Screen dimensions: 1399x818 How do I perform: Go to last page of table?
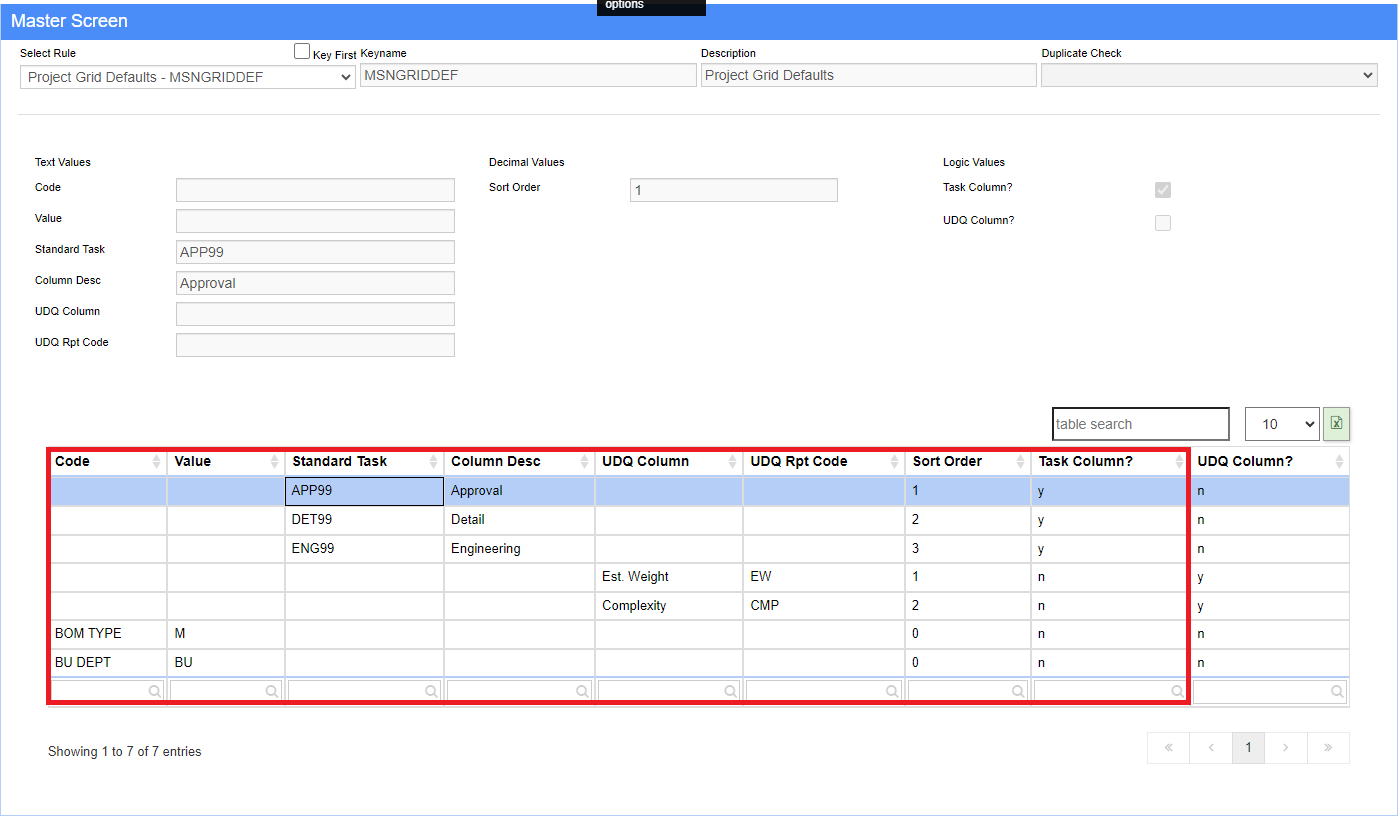(1328, 748)
